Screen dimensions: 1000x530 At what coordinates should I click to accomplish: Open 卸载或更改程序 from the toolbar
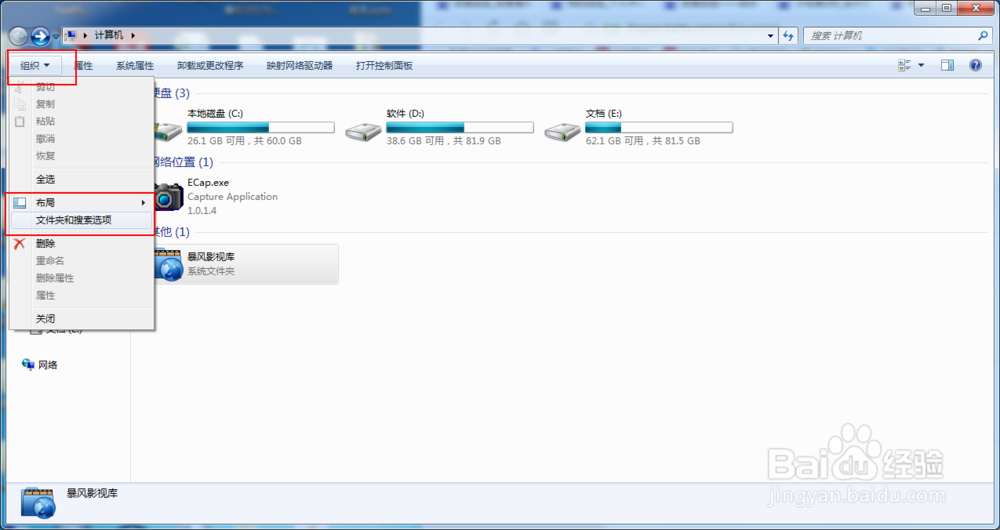pos(210,65)
